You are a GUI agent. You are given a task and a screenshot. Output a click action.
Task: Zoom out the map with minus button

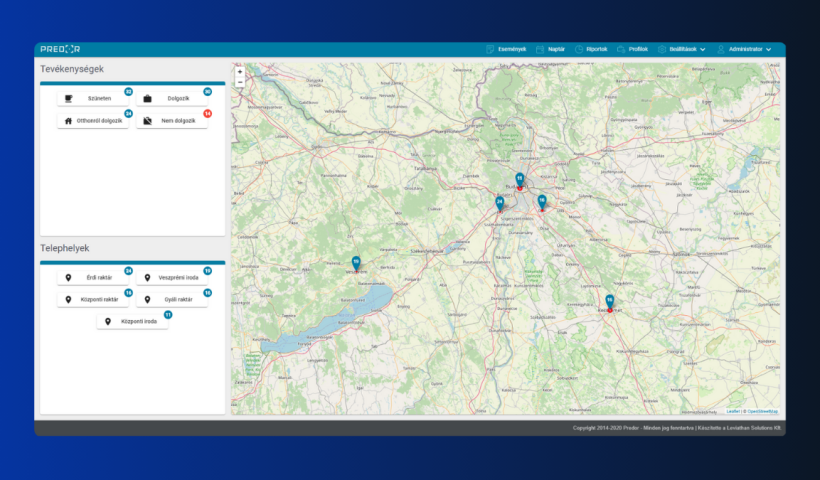click(240, 82)
